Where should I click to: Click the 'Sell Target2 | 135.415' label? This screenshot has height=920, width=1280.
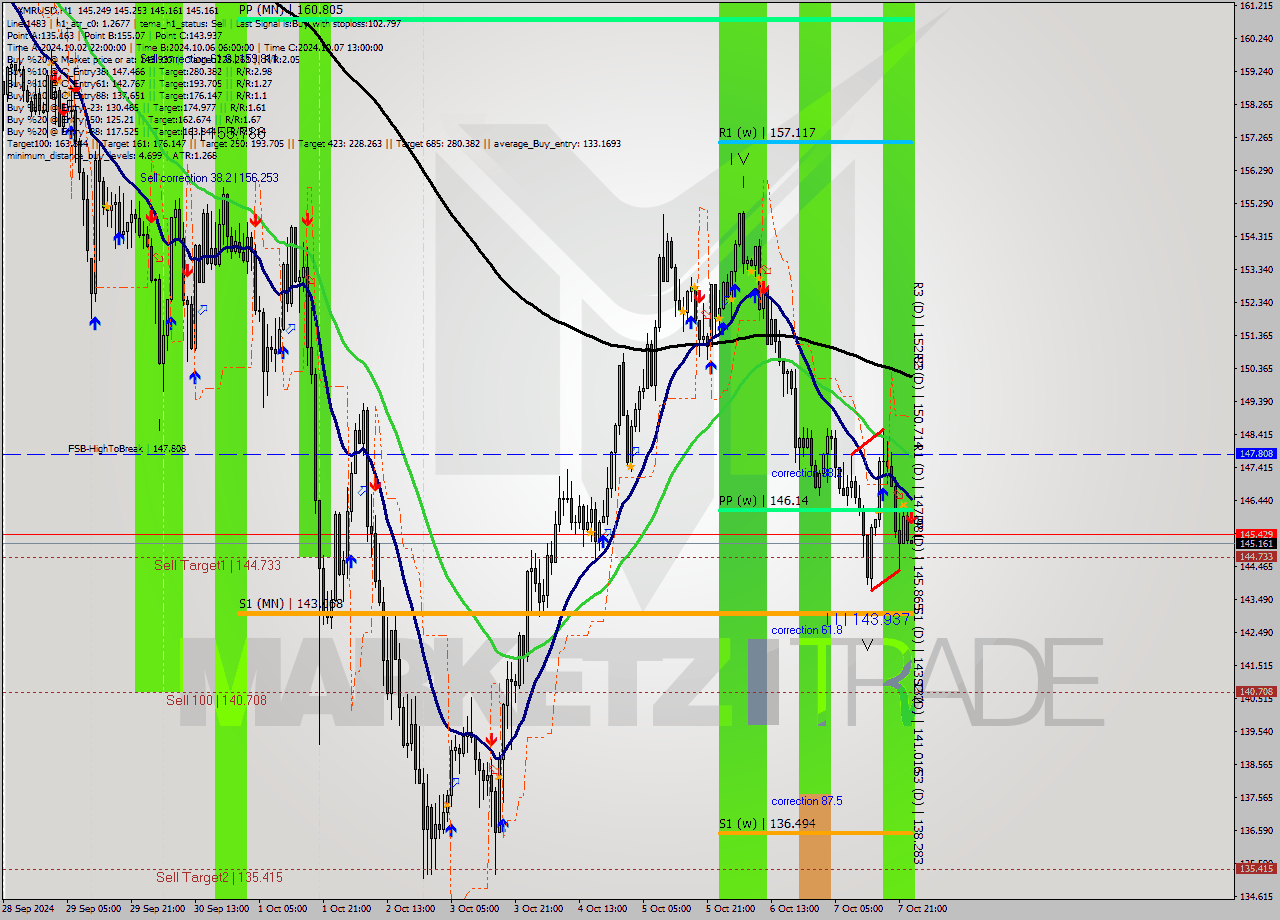219,877
